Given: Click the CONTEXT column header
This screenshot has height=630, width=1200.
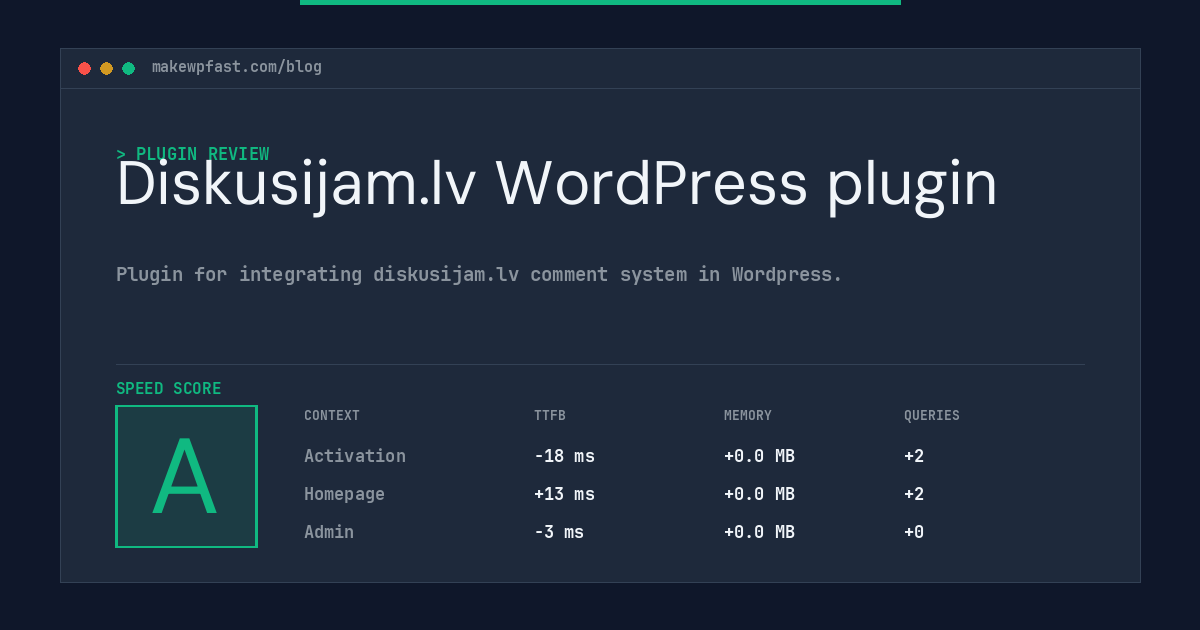Looking at the screenshot, I should (x=332, y=416).
